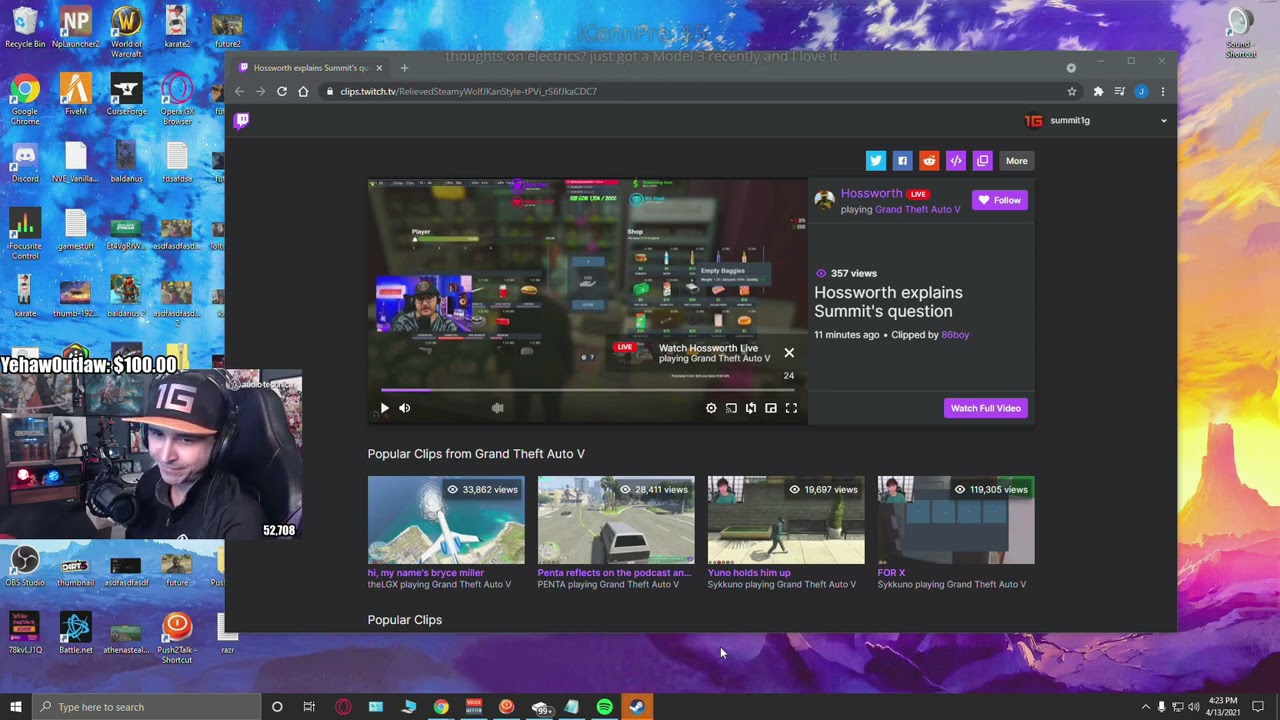Open the Chrome three-dot menu
Image resolution: width=1280 pixels, height=720 pixels.
tap(1162, 91)
